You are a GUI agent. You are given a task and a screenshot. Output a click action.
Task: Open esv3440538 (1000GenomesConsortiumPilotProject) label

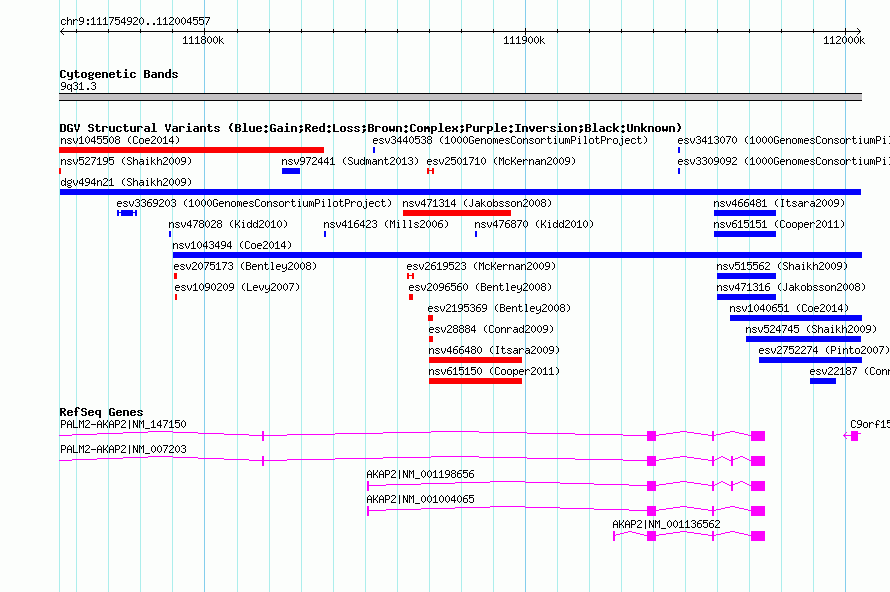pos(510,140)
